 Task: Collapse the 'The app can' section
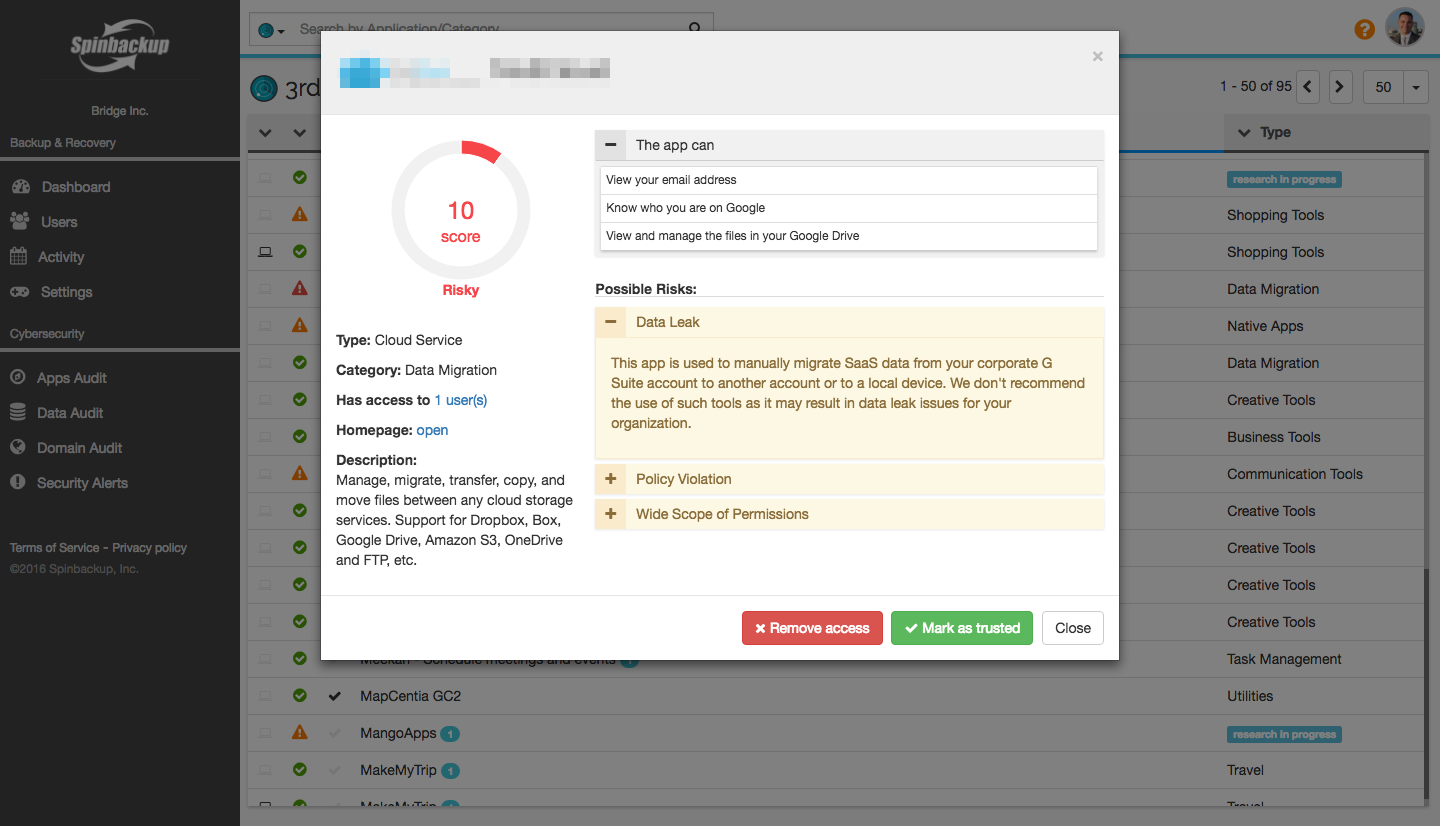coord(611,145)
